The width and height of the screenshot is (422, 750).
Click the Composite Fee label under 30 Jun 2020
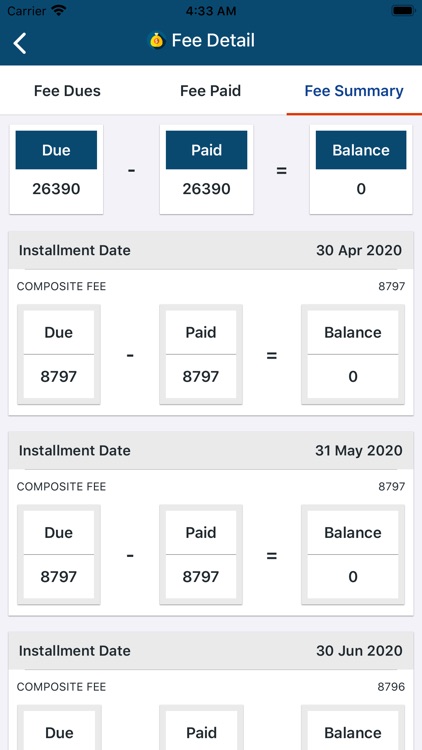[61, 687]
